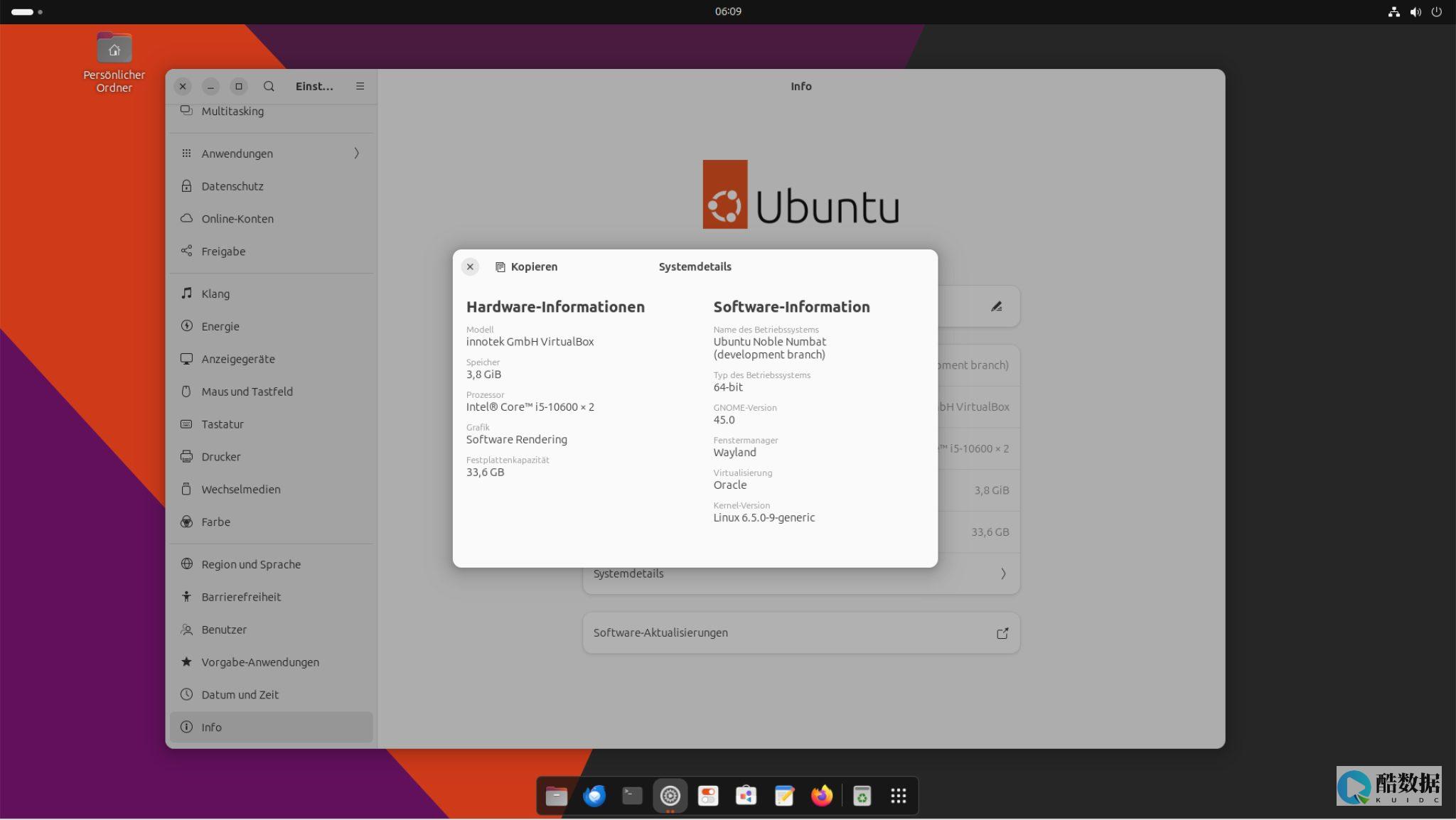
Task: Select the Datenschutz lock icon
Action: pos(186,186)
